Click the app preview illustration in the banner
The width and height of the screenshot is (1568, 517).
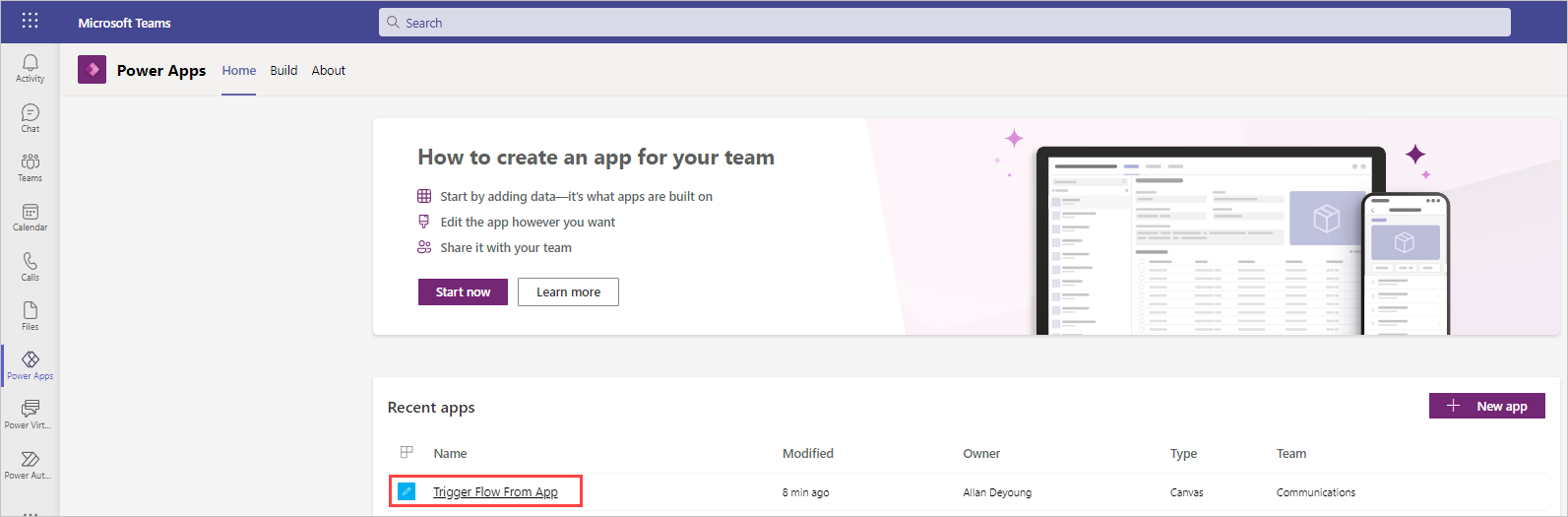click(x=1242, y=241)
